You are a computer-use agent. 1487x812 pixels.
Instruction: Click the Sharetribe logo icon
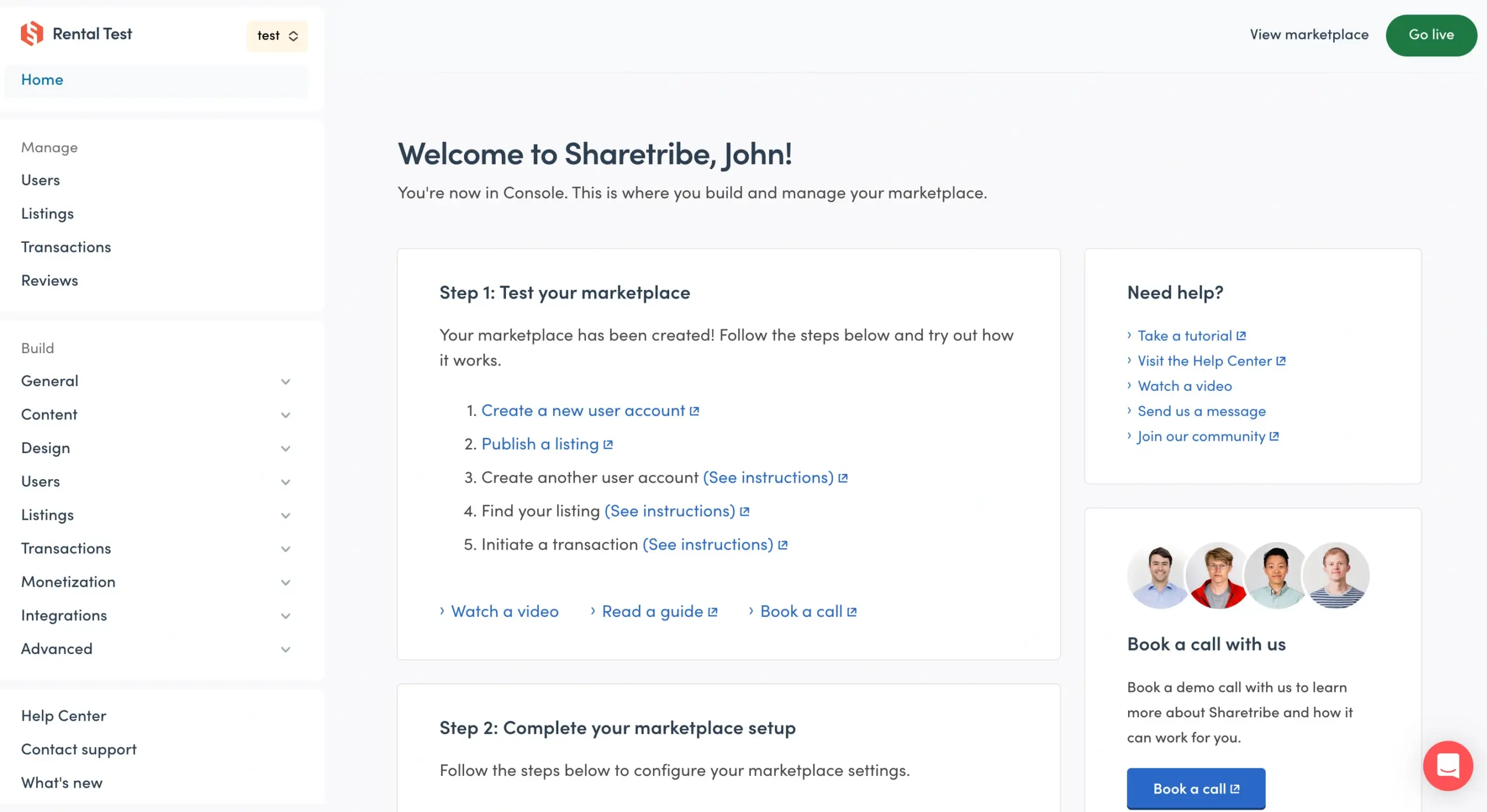(x=32, y=34)
